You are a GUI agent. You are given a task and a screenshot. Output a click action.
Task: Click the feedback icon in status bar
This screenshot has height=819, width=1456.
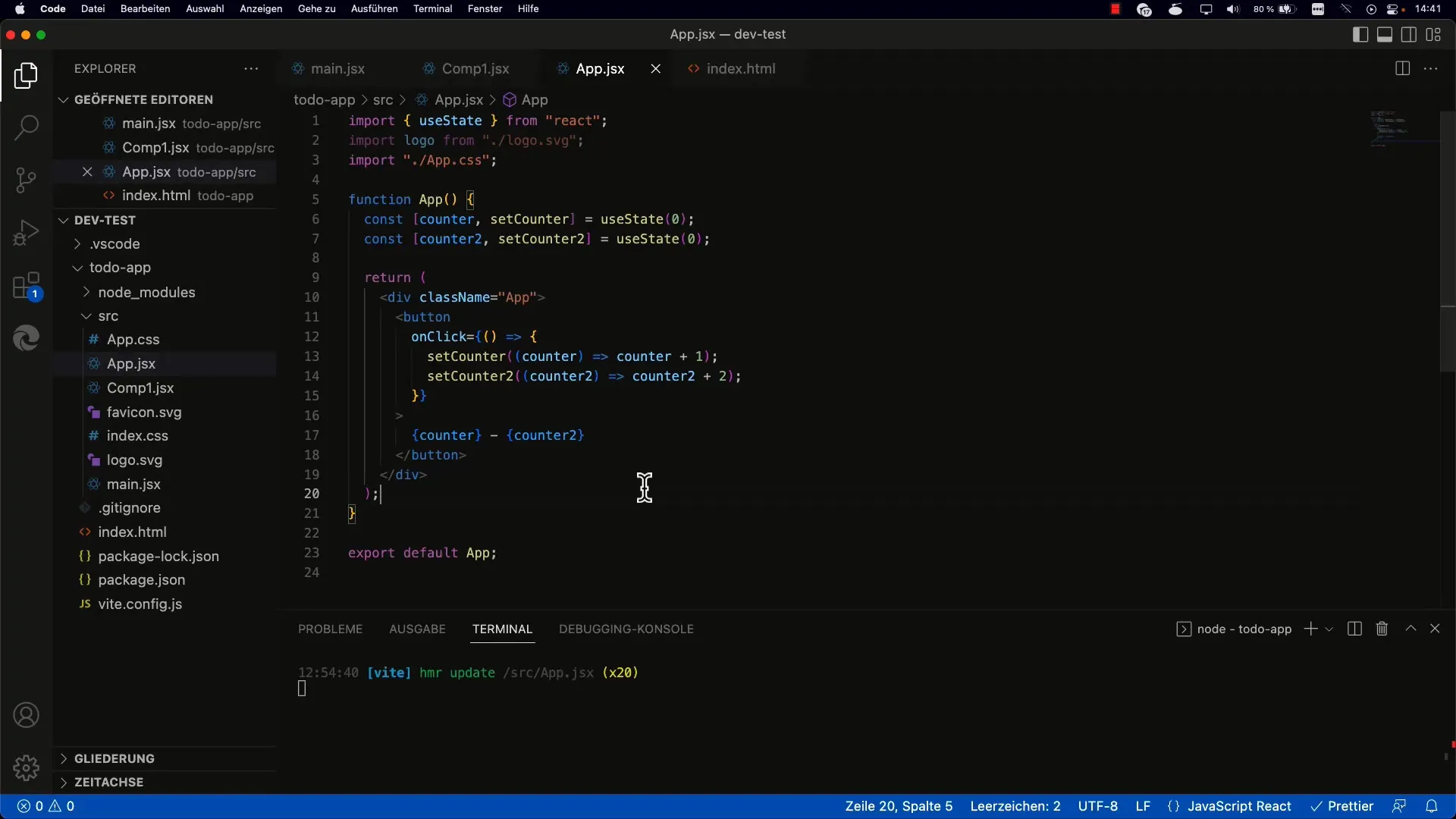click(x=1399, y=806)
